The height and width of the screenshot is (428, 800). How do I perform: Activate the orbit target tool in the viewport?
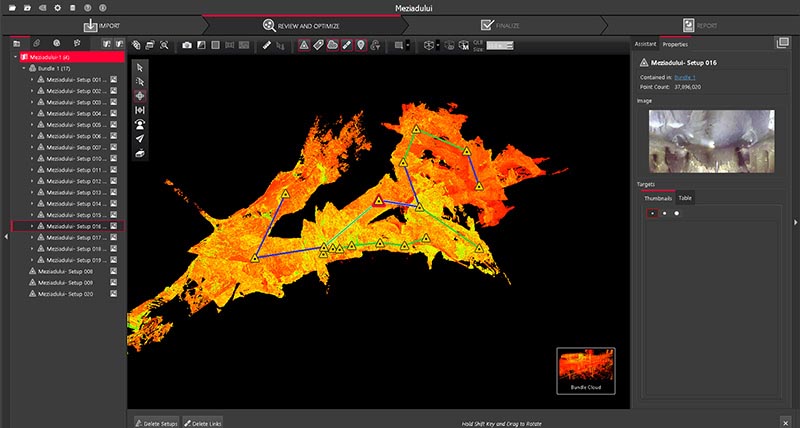(x=140, y=96)
